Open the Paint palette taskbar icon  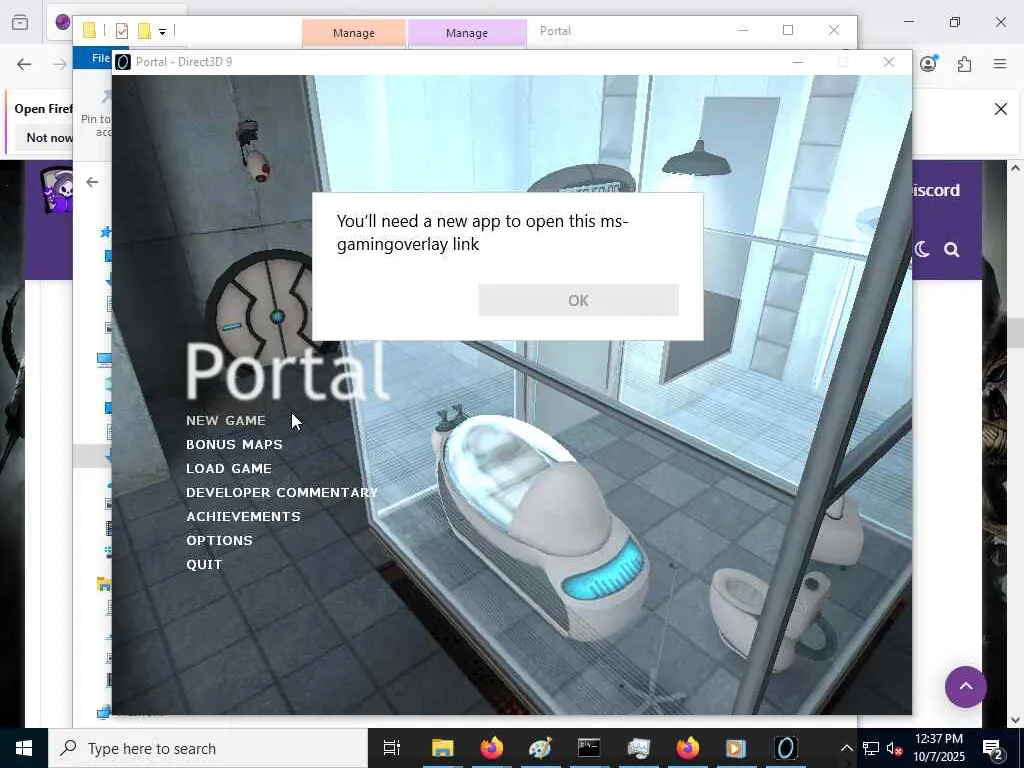tap(541, 748)
